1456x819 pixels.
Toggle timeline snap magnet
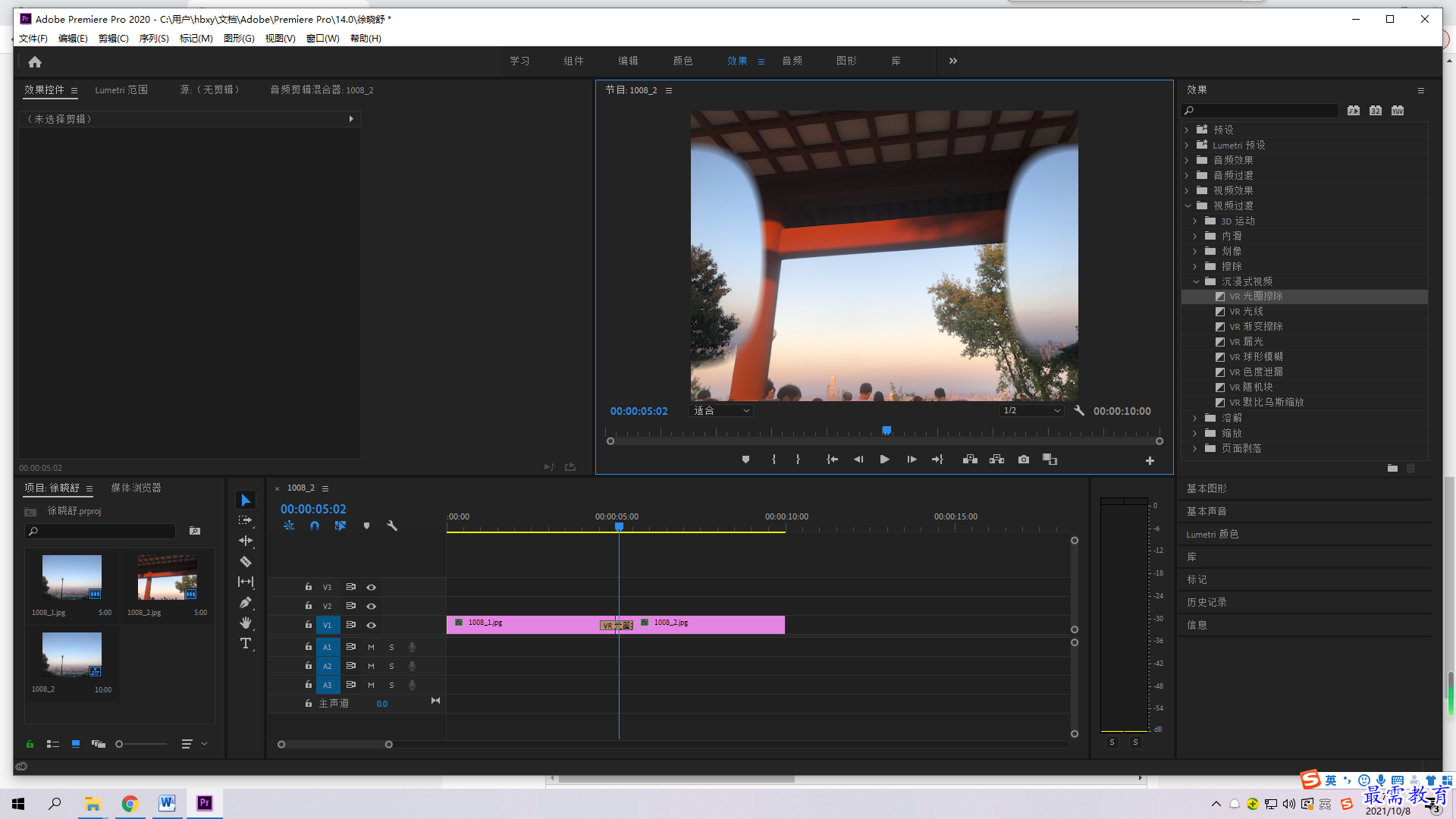pyautogui.click(x=315, y=526)
